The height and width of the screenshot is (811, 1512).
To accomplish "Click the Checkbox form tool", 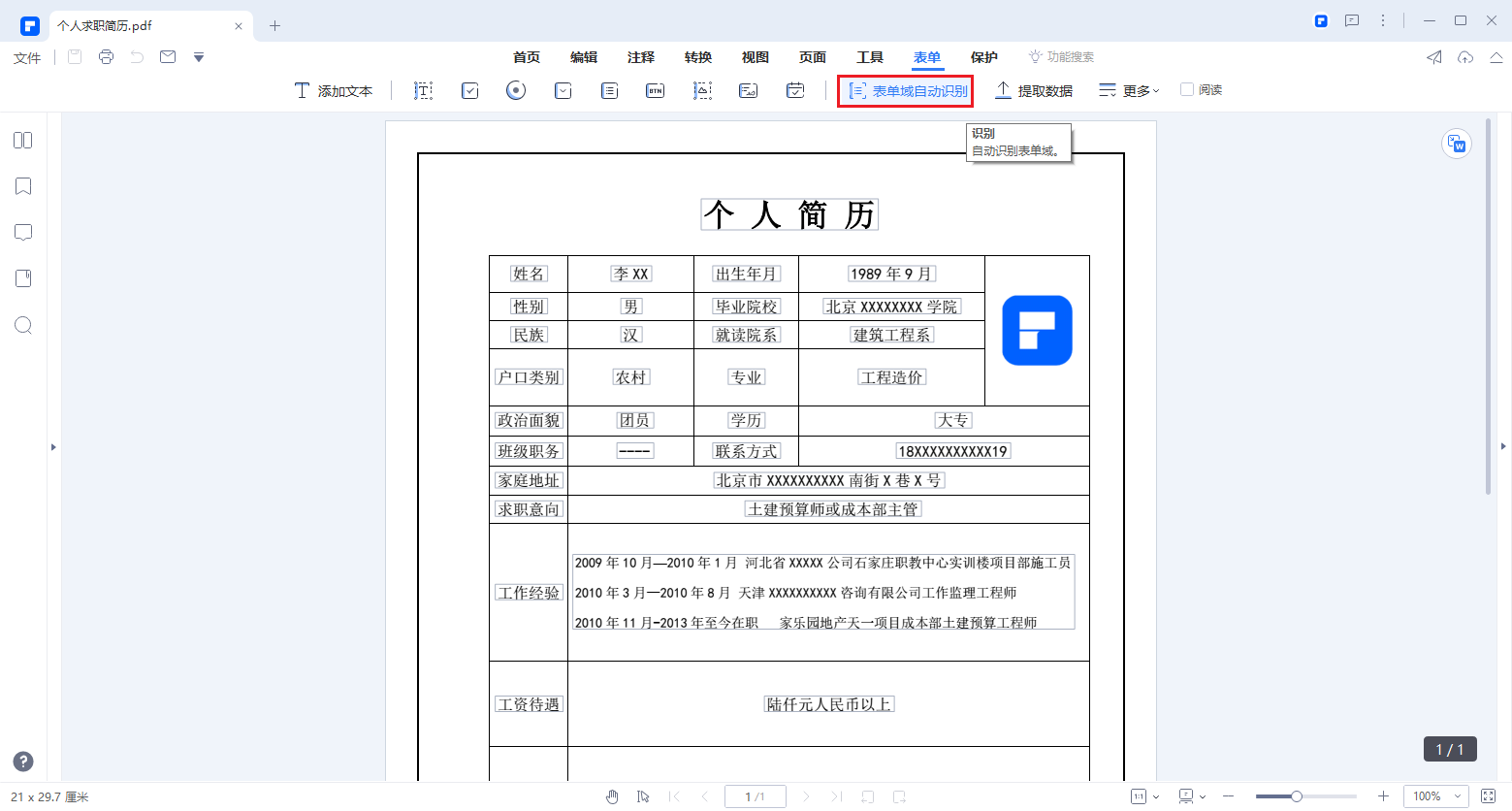I will click(468, 89).
